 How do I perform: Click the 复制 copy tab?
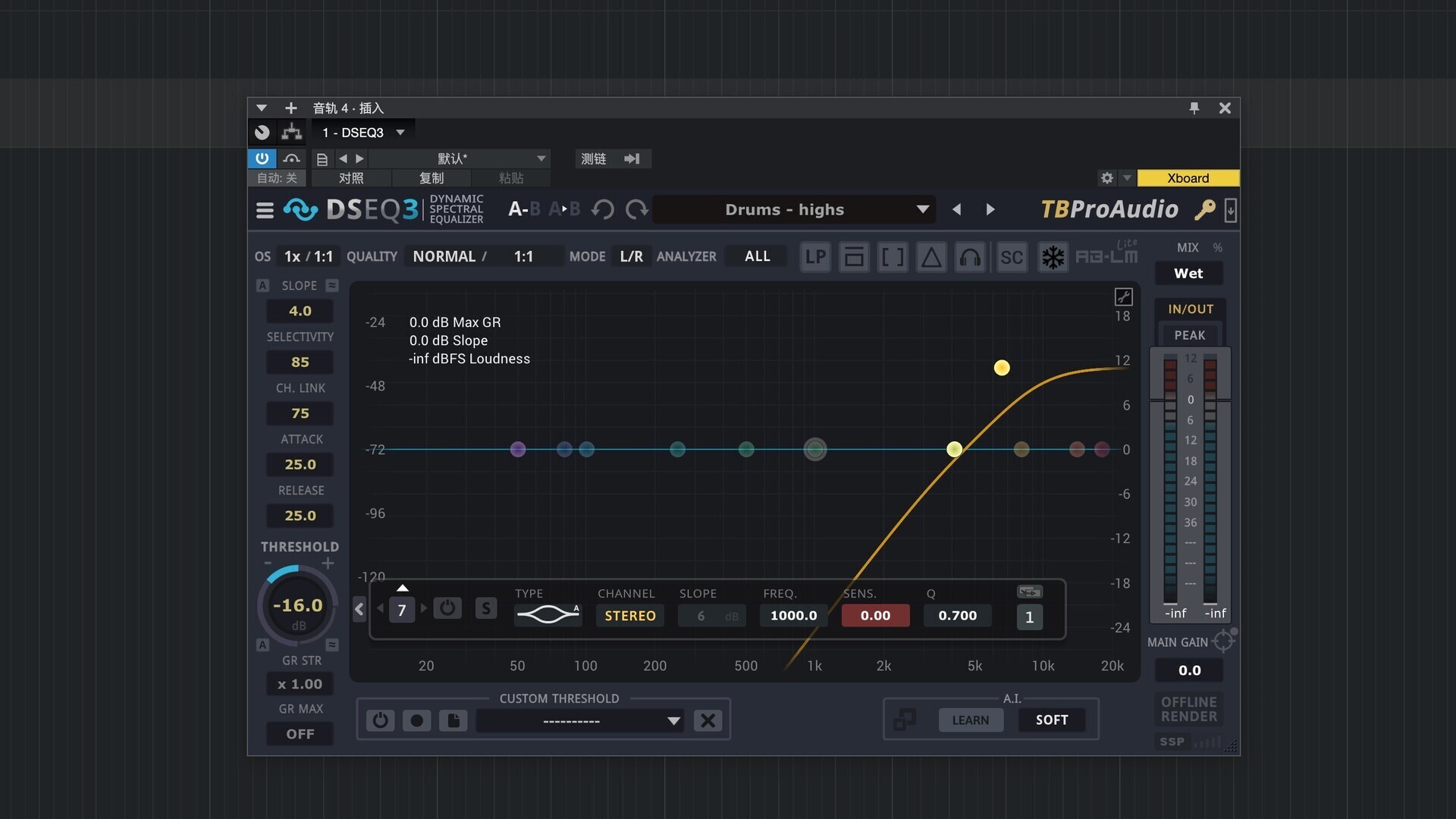(x=431, y=178)
